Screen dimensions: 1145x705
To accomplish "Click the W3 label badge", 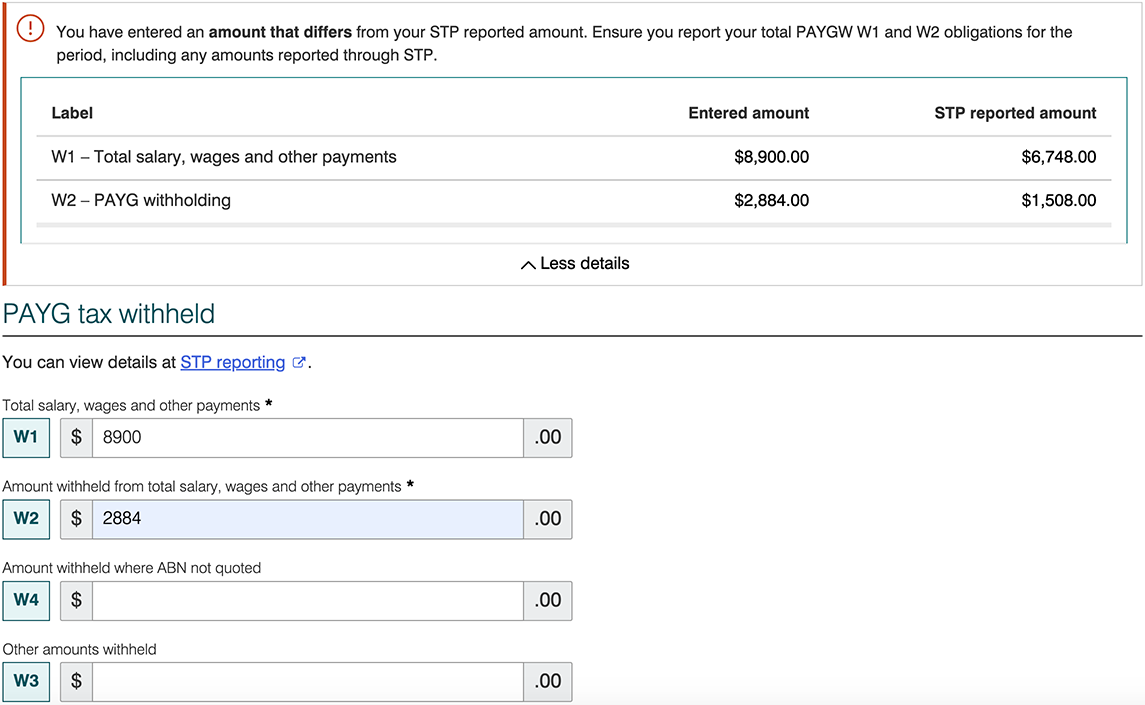I will 26,681.
